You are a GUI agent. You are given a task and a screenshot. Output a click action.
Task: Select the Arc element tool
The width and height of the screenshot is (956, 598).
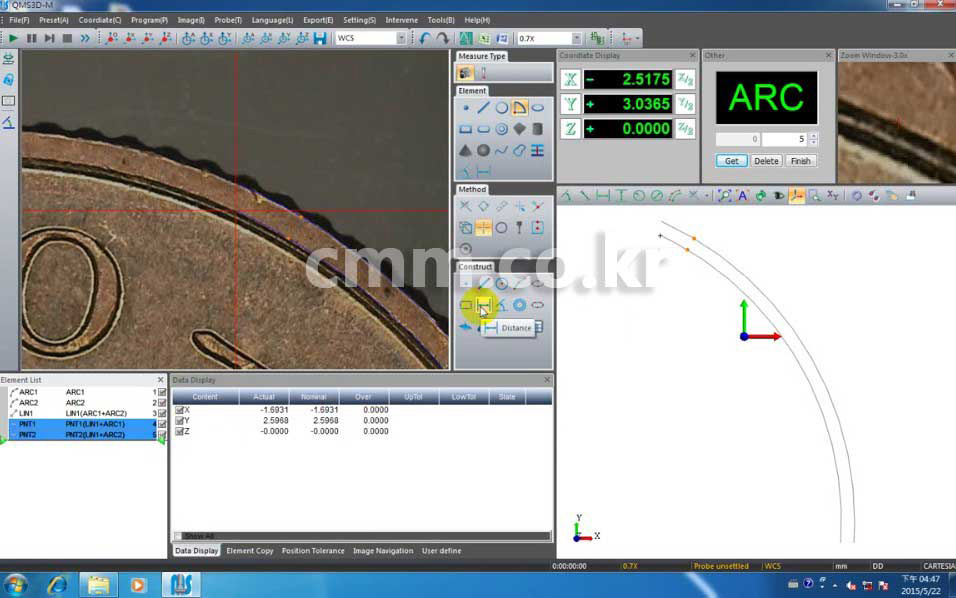(x=519, y=108)
